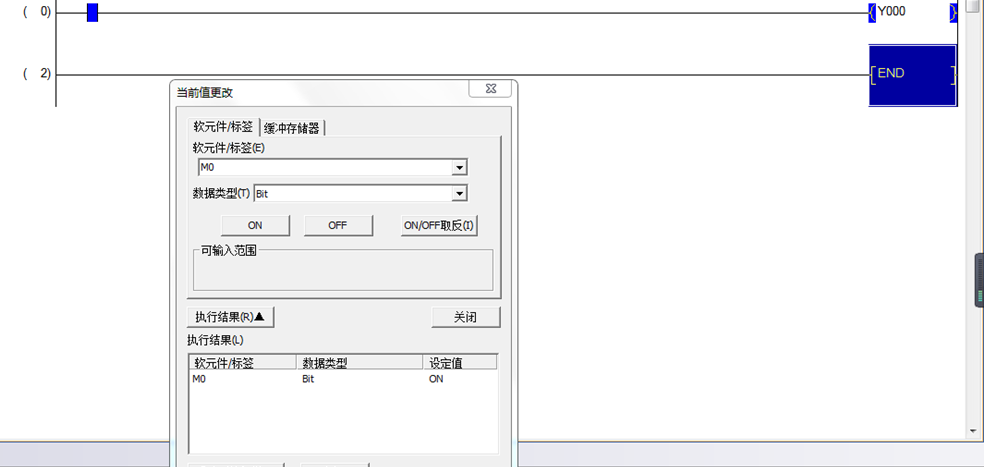Collapse the 执行结果(R) results section
The height and width of the screenshot is (467, 986).
click(230, 317)
